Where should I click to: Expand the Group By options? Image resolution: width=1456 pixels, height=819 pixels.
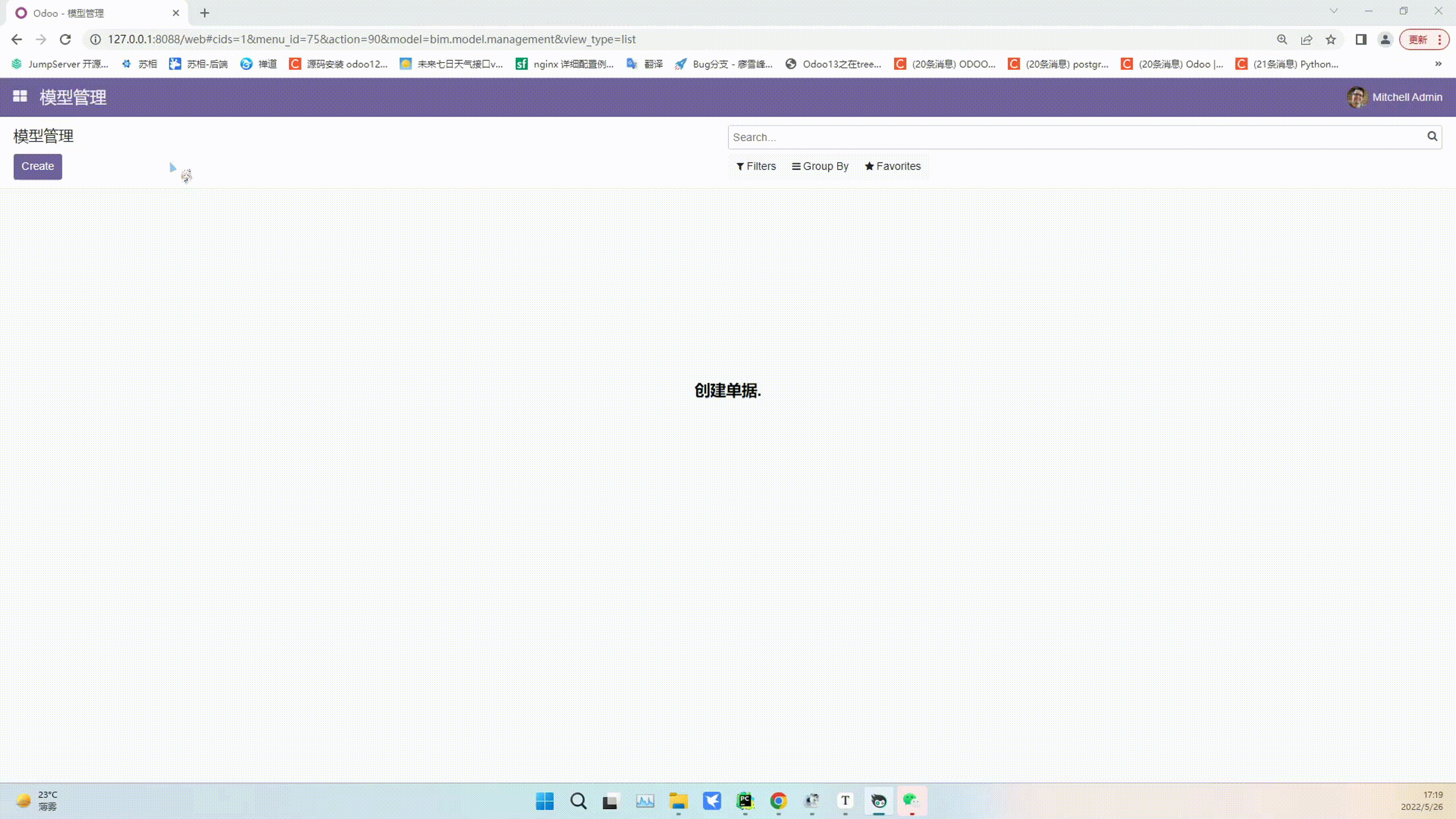tap(820, 166)
